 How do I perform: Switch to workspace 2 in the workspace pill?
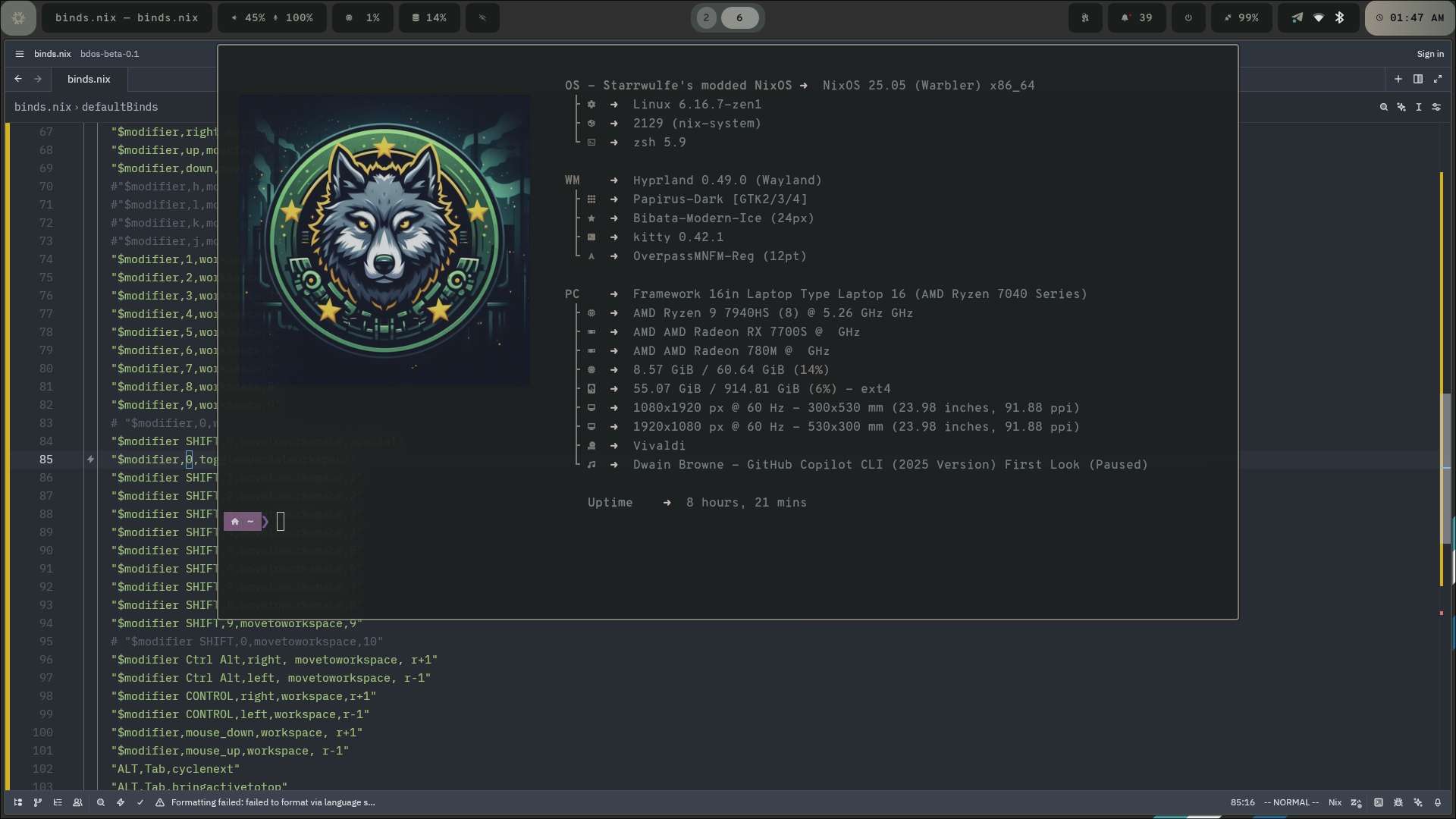coord(707,17)
